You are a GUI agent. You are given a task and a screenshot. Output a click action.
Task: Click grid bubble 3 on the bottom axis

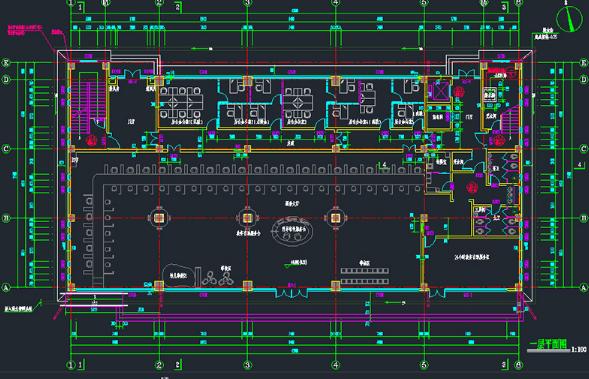[247, 365]
